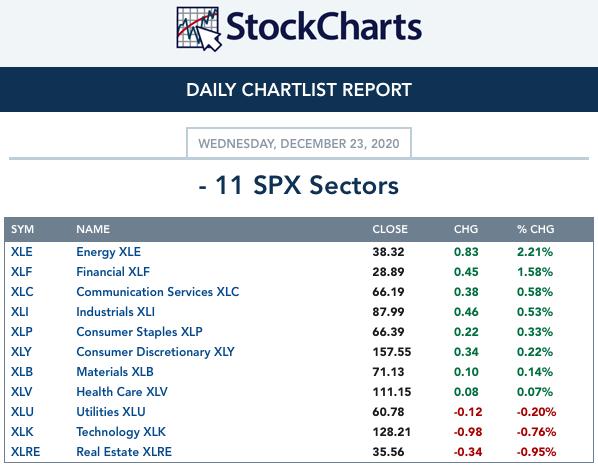Screen dimensions: 598x467
Task: Open Consumer Discretionary XLY link
Action: [x=155, y=352]
